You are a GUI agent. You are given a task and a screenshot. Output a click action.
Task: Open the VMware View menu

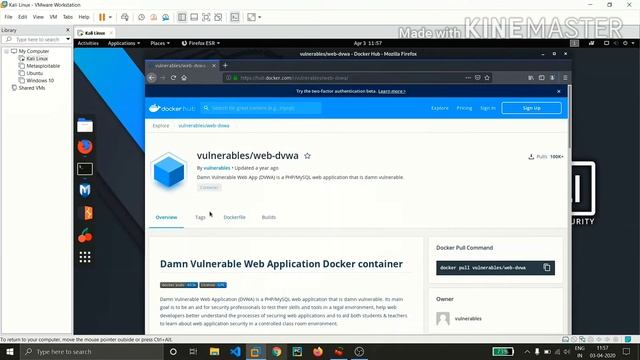[x=38, y=17]
